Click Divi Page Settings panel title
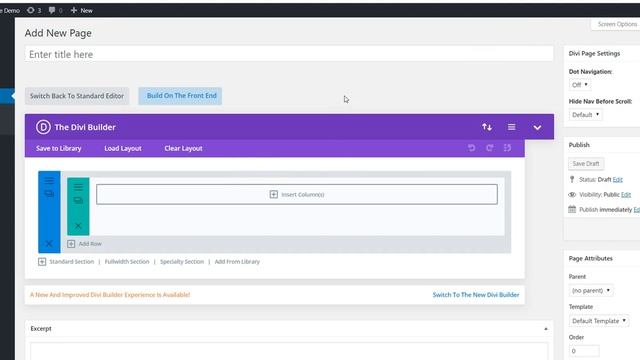Viewport: 640px width, 360px height. [x=594, y=53]
